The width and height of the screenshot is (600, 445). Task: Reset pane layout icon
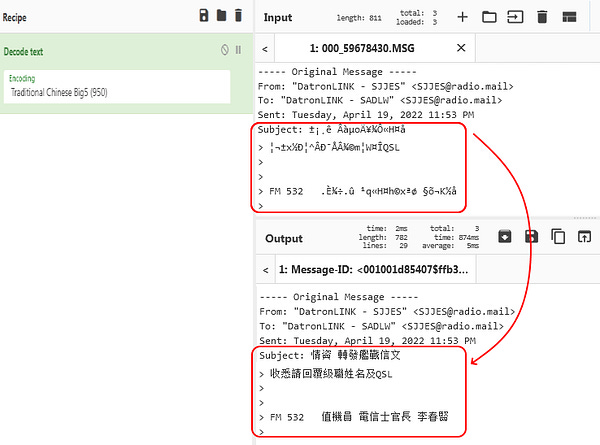569,17
